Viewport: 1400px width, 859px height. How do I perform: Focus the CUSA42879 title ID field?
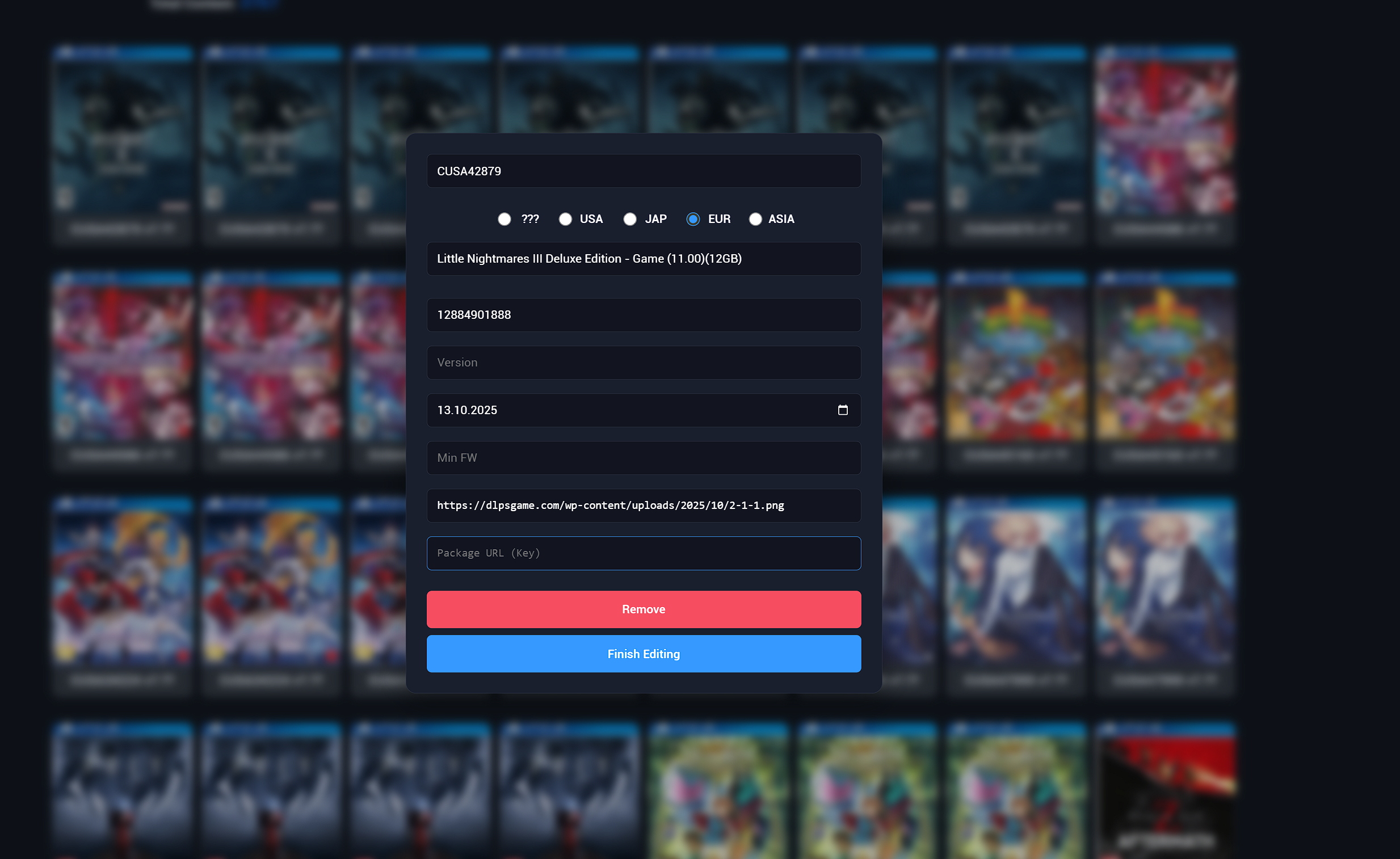point(643,171)
